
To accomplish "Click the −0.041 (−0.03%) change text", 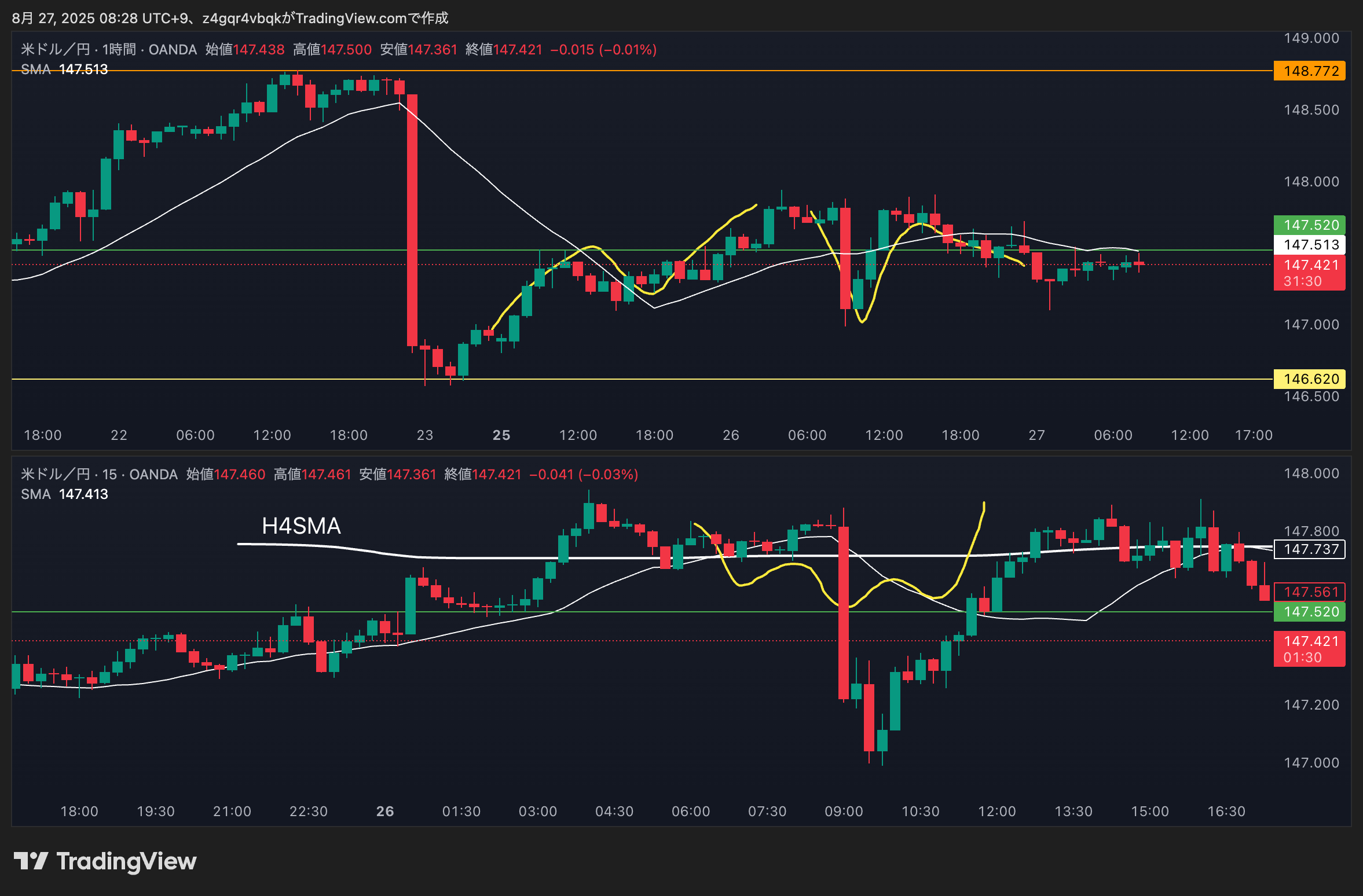I will [584, 475].
